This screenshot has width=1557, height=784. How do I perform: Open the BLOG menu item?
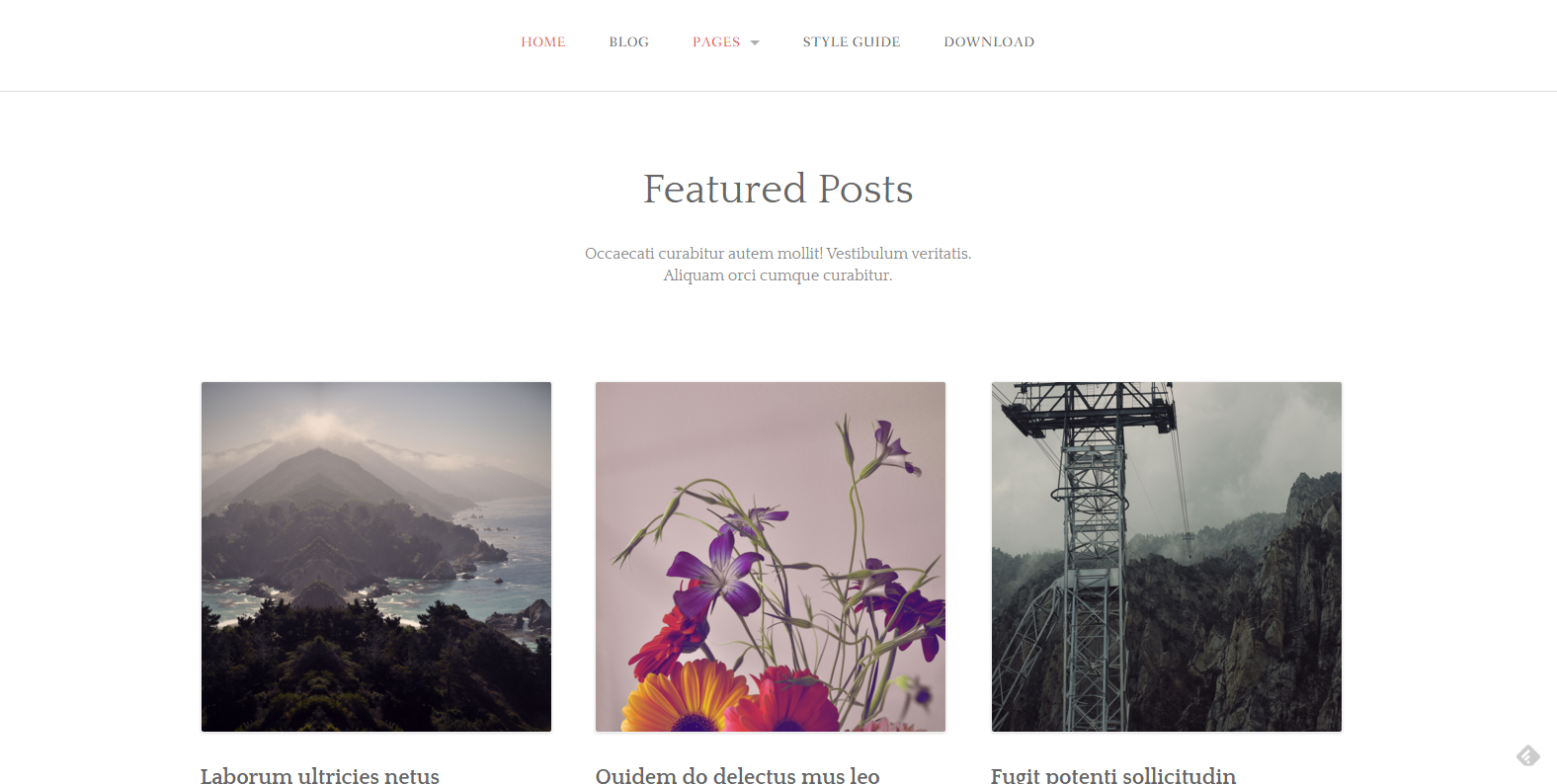(x=628, y=41)
